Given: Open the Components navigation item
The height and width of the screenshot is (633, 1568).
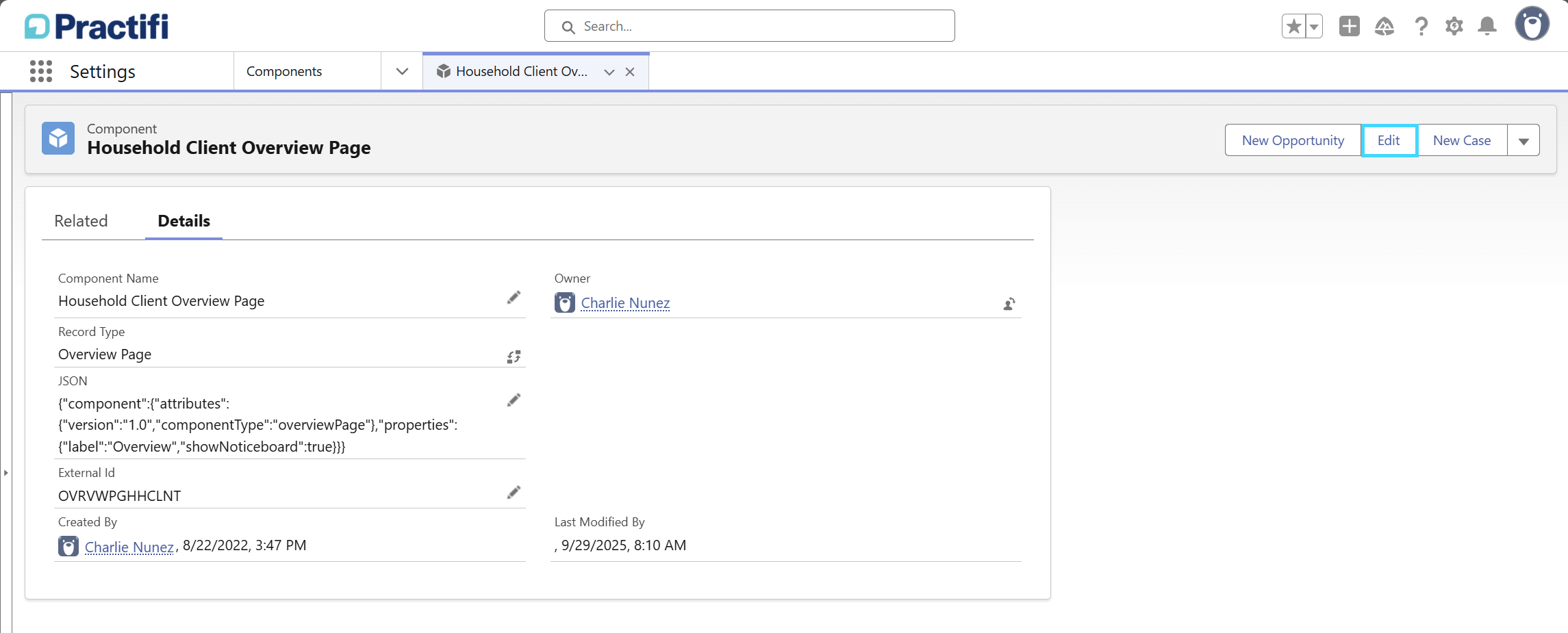Looking at the screenshot, I should pyautogui.click(x=284, y=71).
